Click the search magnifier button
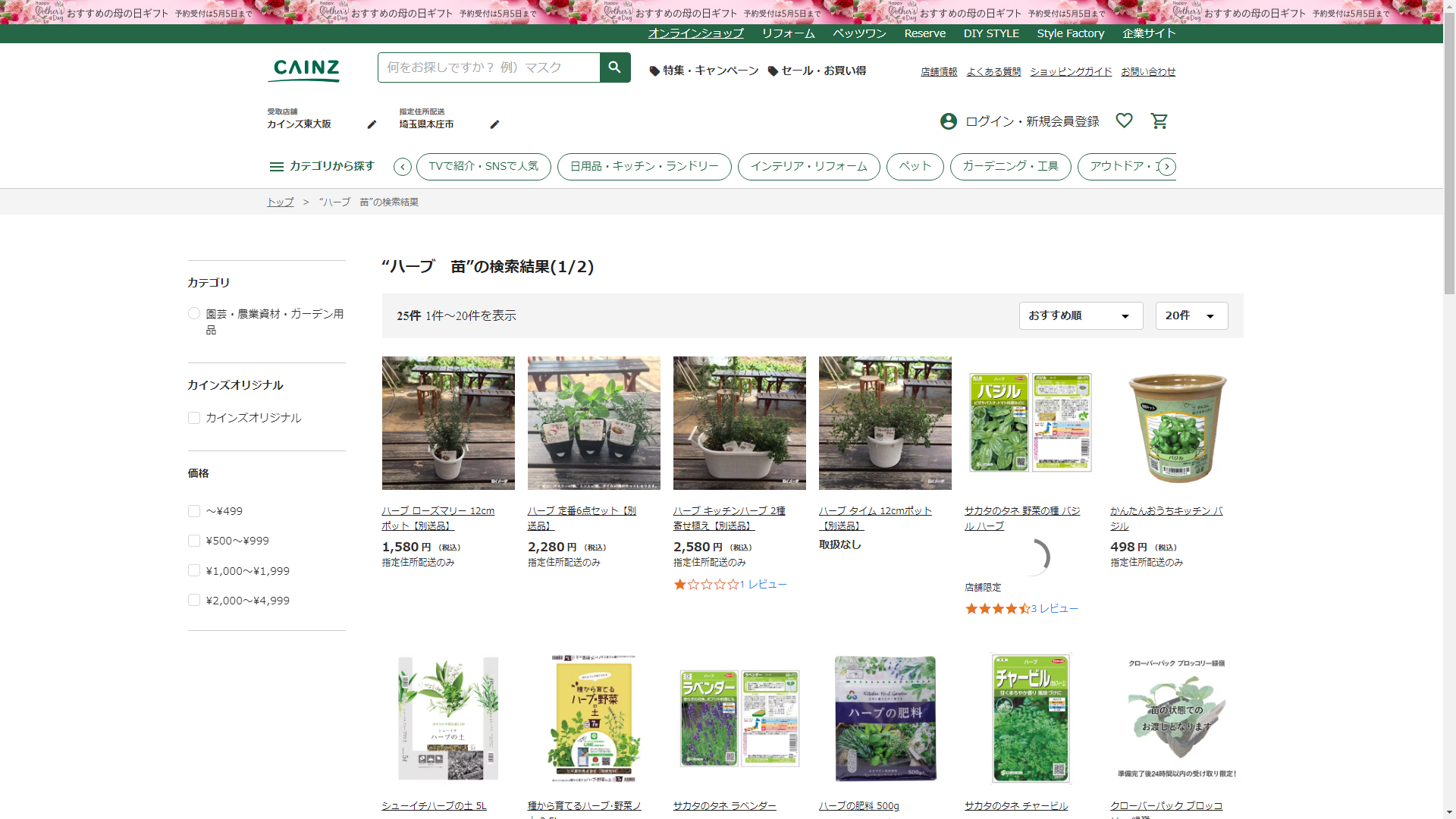 click(614, 67)
